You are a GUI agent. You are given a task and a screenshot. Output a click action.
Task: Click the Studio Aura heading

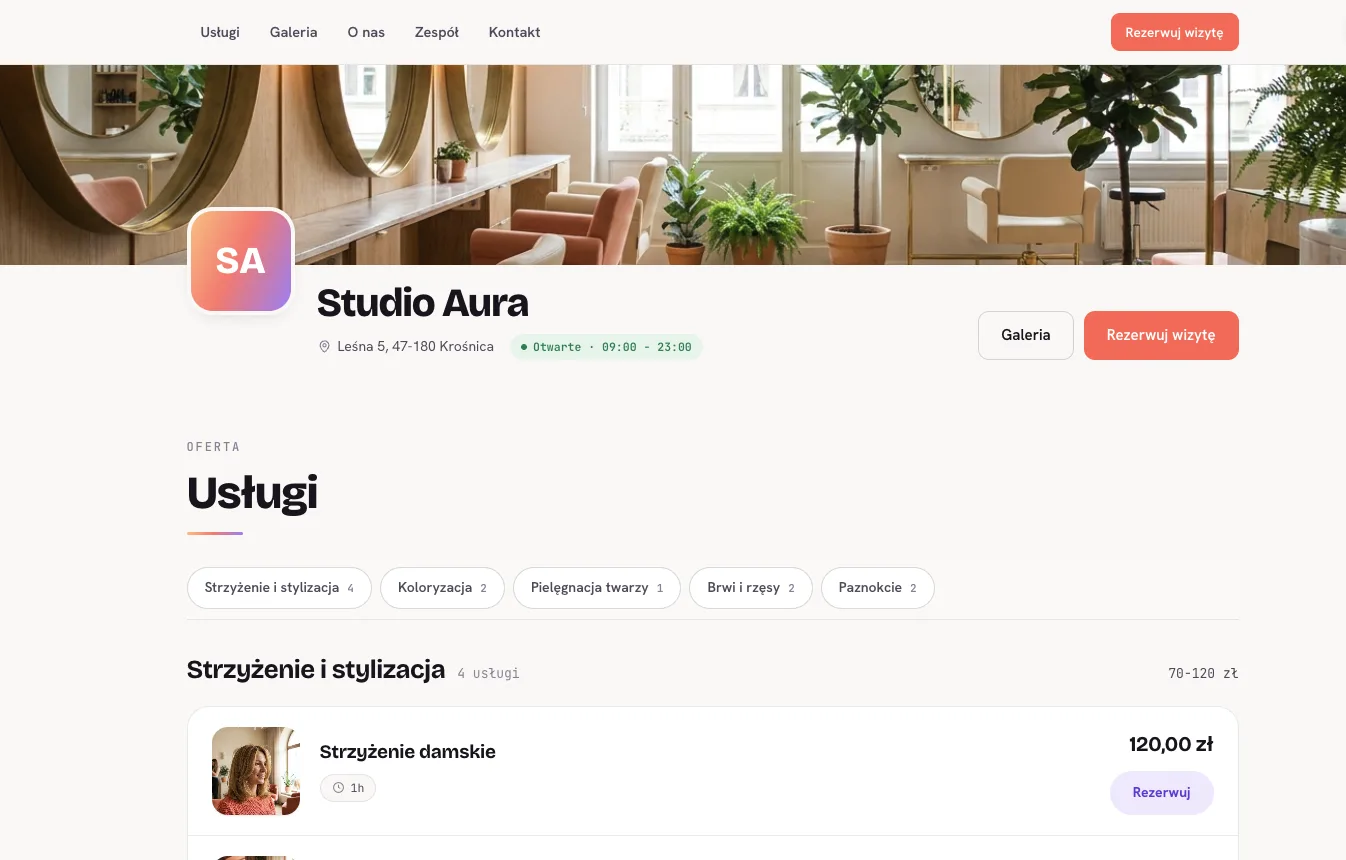[422, 302]
